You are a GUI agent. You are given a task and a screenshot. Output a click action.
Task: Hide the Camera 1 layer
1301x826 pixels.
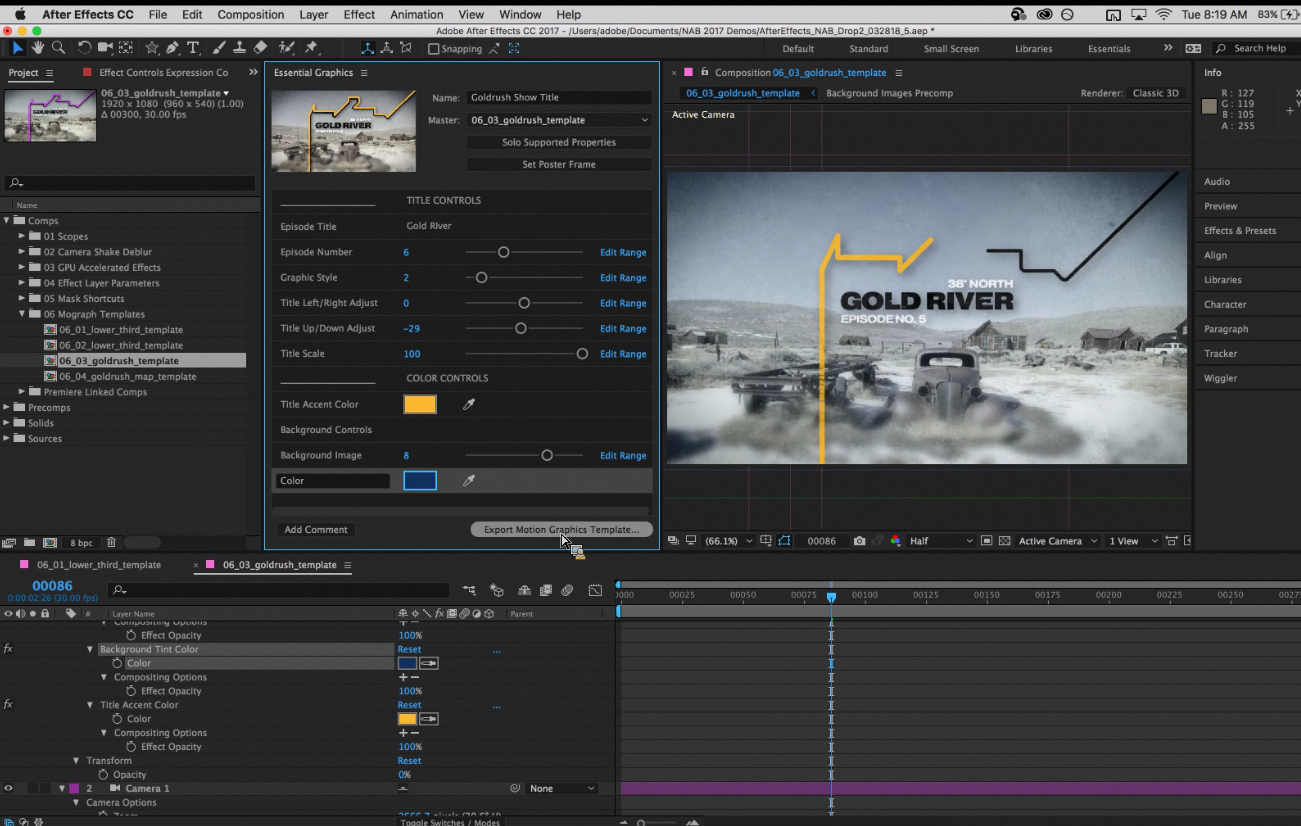pyautogui.click(x=9, y=789)
